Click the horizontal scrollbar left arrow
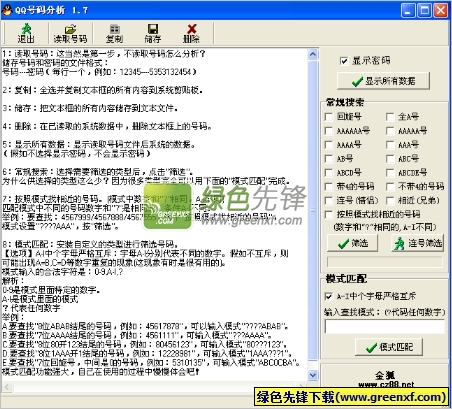Image resolution: width=452 pixels, height=409 pixels. (x=7, y=387)
